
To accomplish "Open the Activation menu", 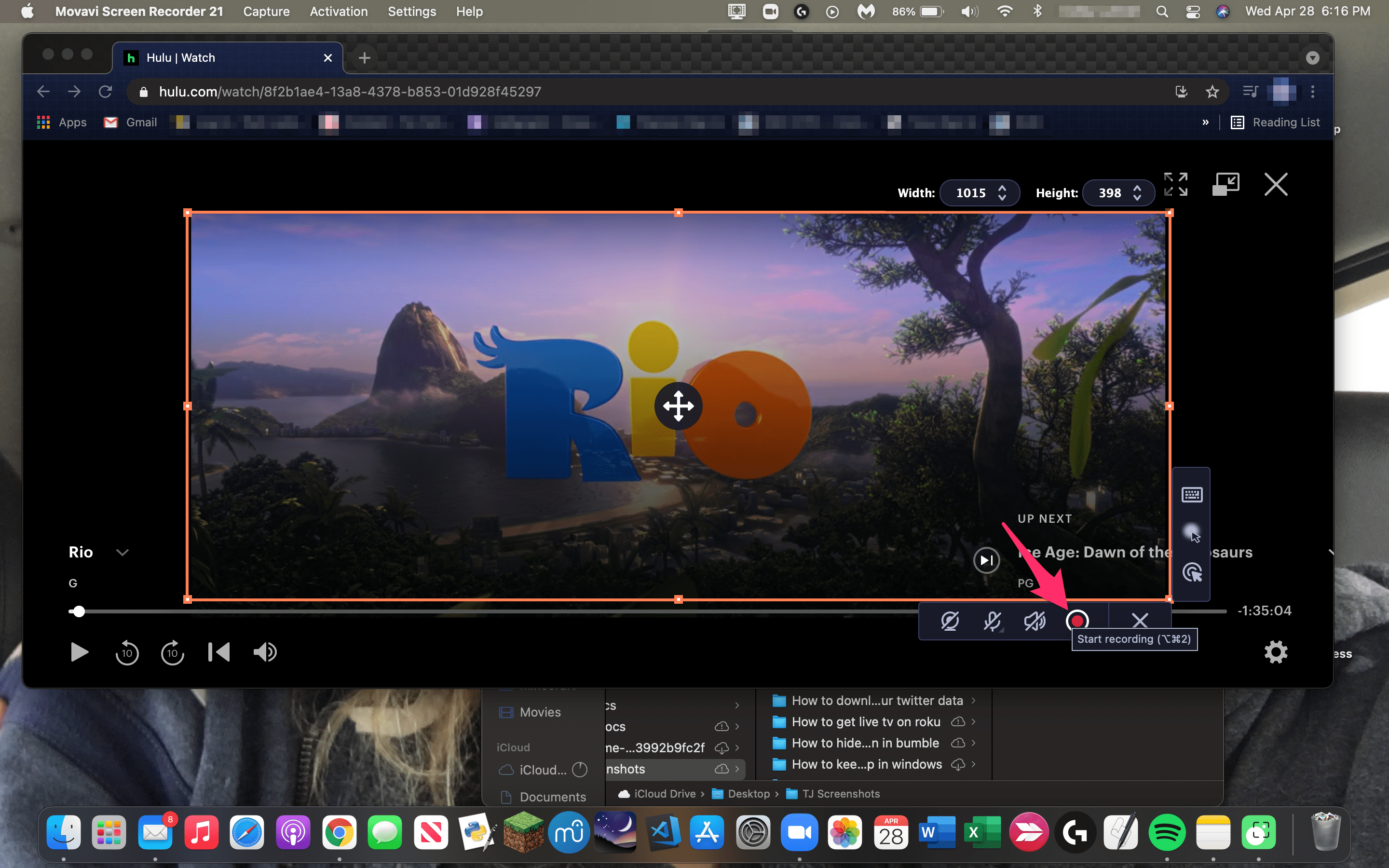I will tap(338, 12).
